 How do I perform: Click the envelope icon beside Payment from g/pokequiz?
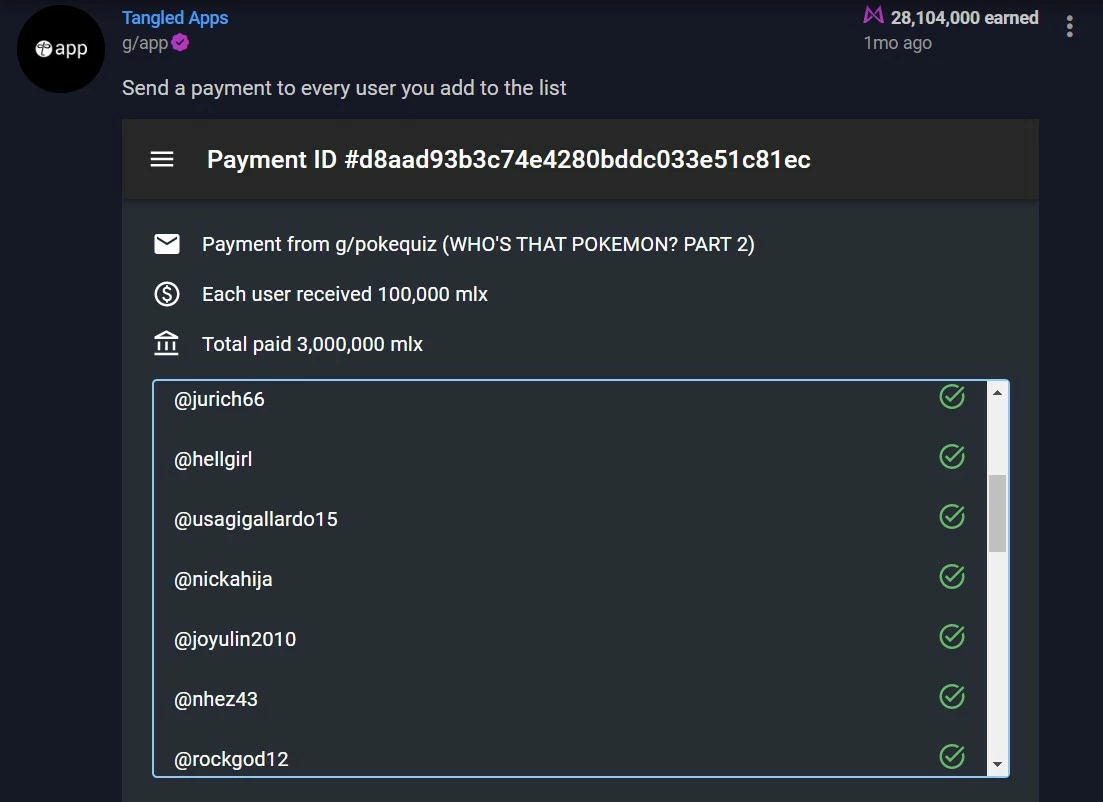click(167, 244)
